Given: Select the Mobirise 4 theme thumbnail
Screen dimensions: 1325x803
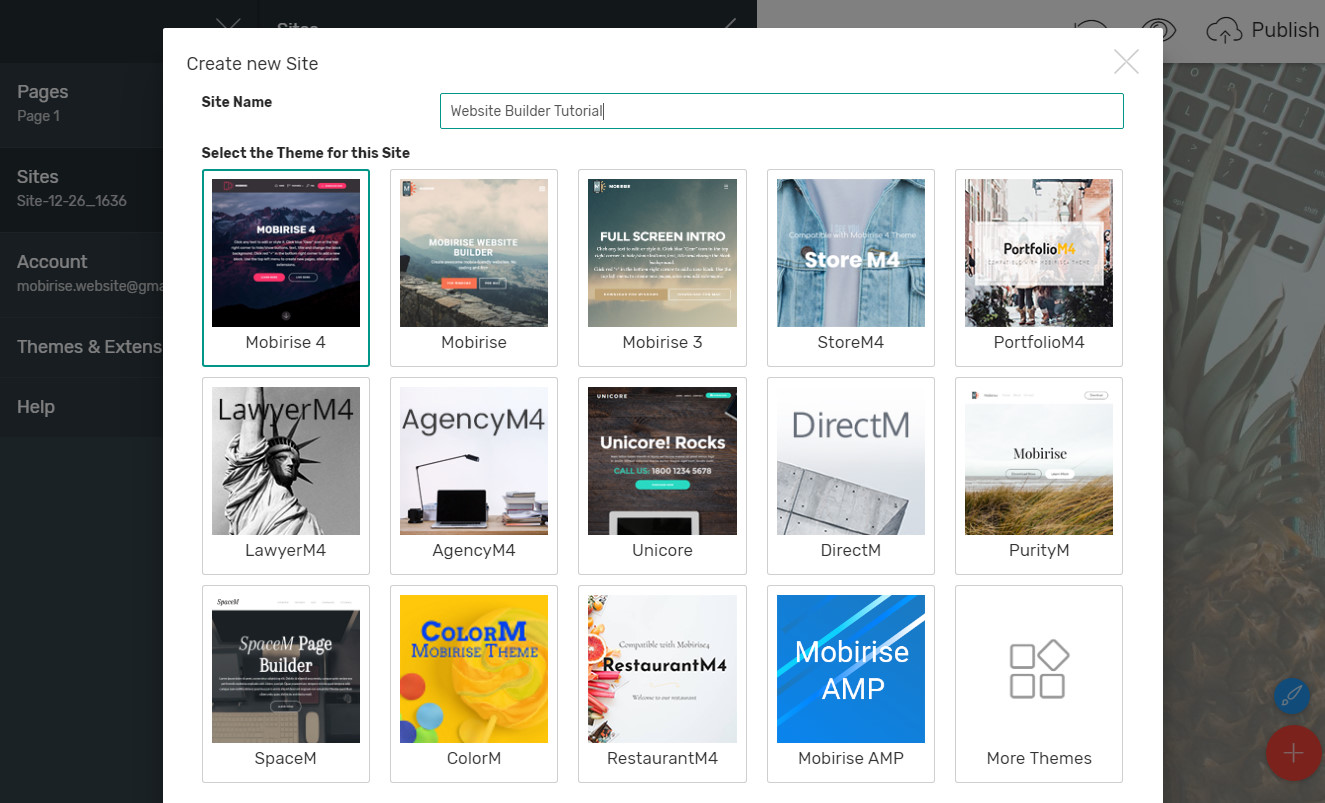Looking at the screenshot, I should point(286,268).
